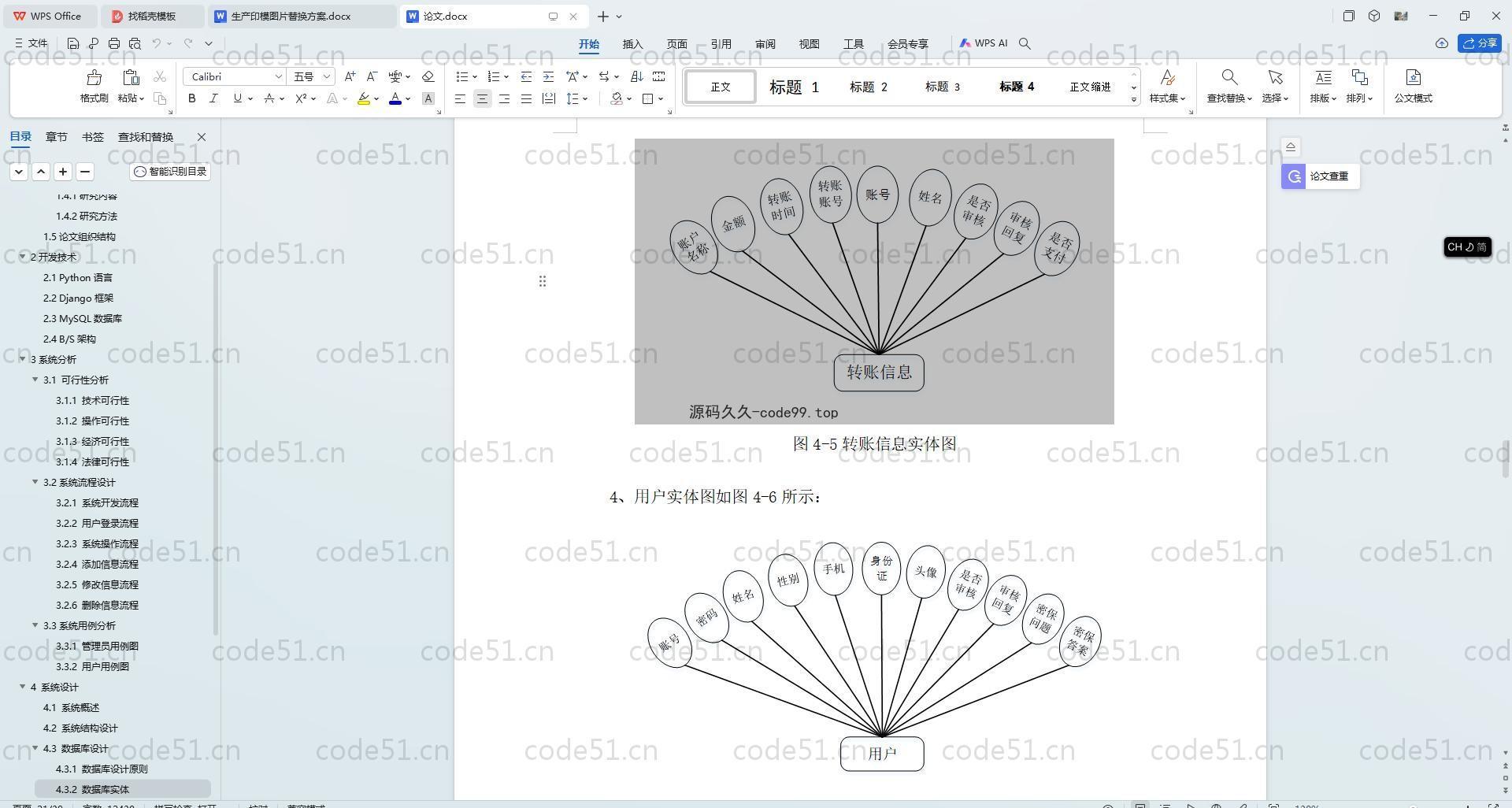Open Find and Replace (查找替换) tool
1512x808 pixels.
click(1228, 78)
